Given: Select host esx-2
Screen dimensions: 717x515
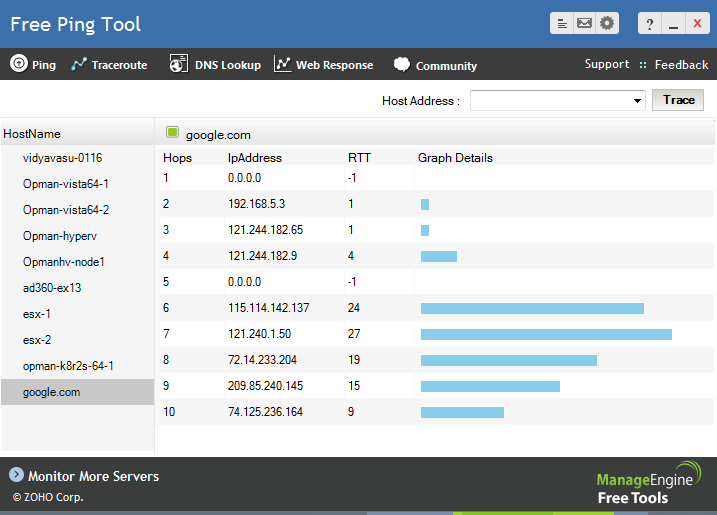Looking at the screenshot, I should tap(37, 340).
